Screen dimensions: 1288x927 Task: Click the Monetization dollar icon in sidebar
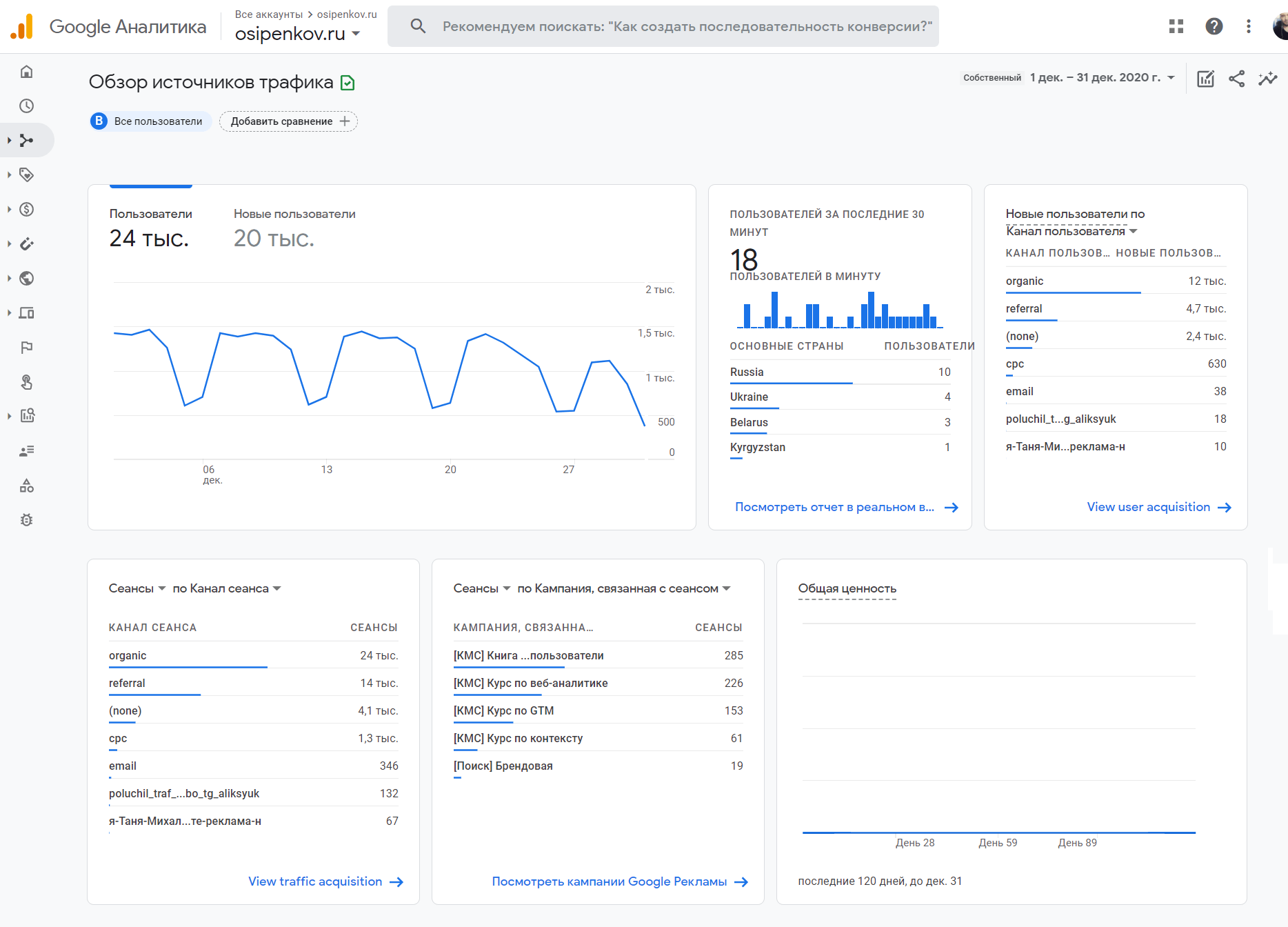(27, 210)
